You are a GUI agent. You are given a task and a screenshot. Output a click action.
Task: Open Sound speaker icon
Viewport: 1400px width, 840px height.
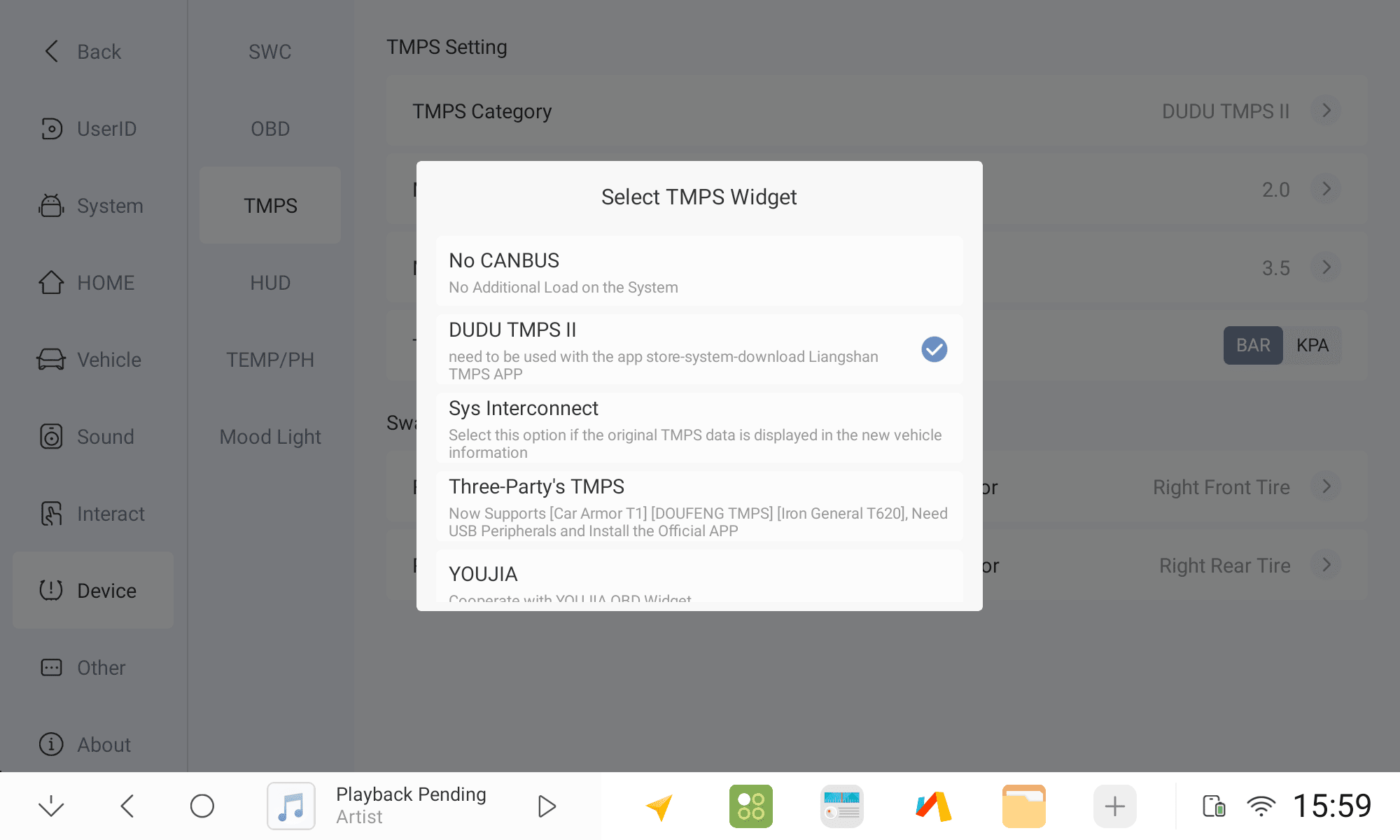point(51,436)
